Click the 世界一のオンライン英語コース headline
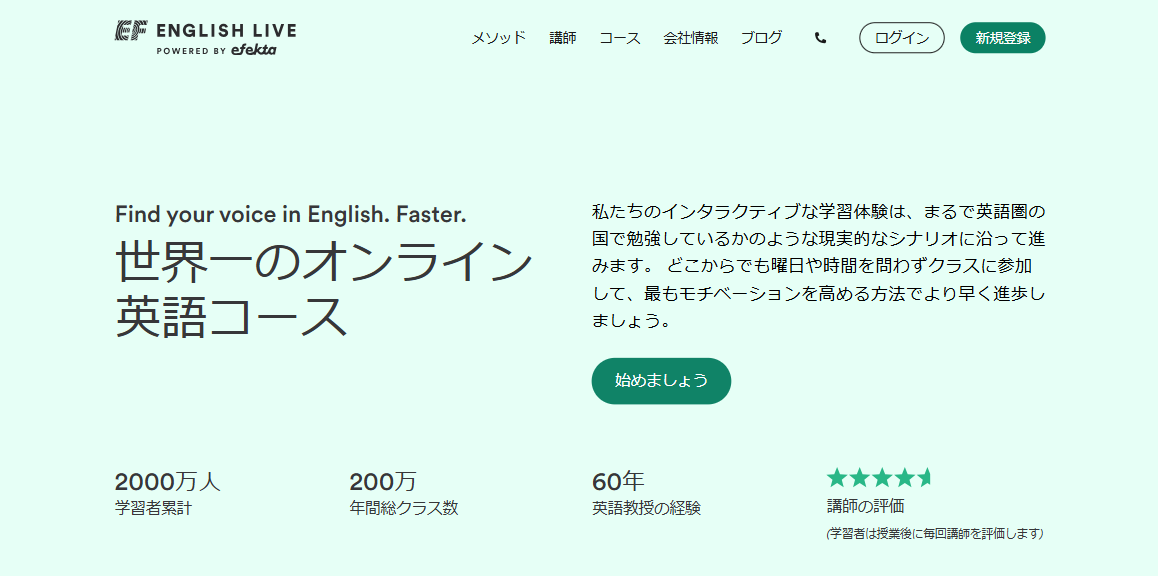1158x576 pixels. (323, 289)
